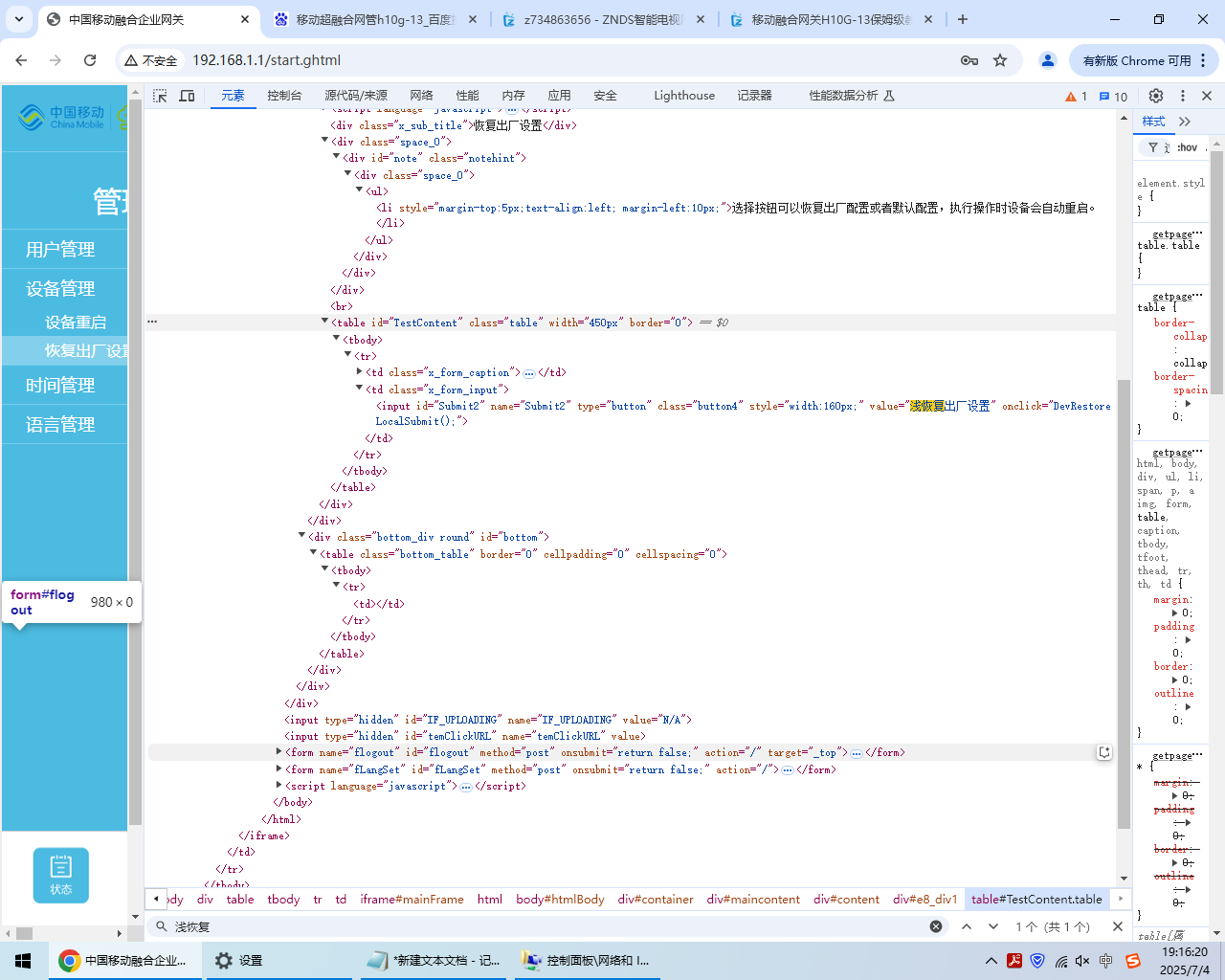Select the div#maincontent breadcrumb
The width and height of the screenshot is (1225, 980).
[x=753, y=900]
